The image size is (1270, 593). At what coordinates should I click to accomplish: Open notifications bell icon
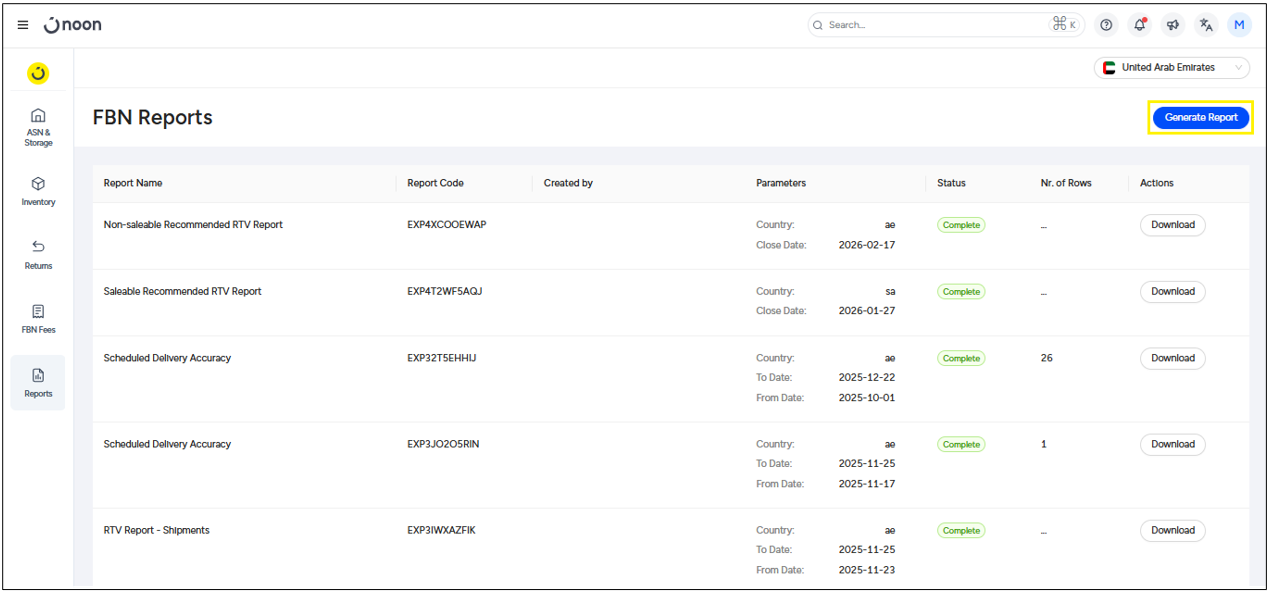pos(1139,25)
